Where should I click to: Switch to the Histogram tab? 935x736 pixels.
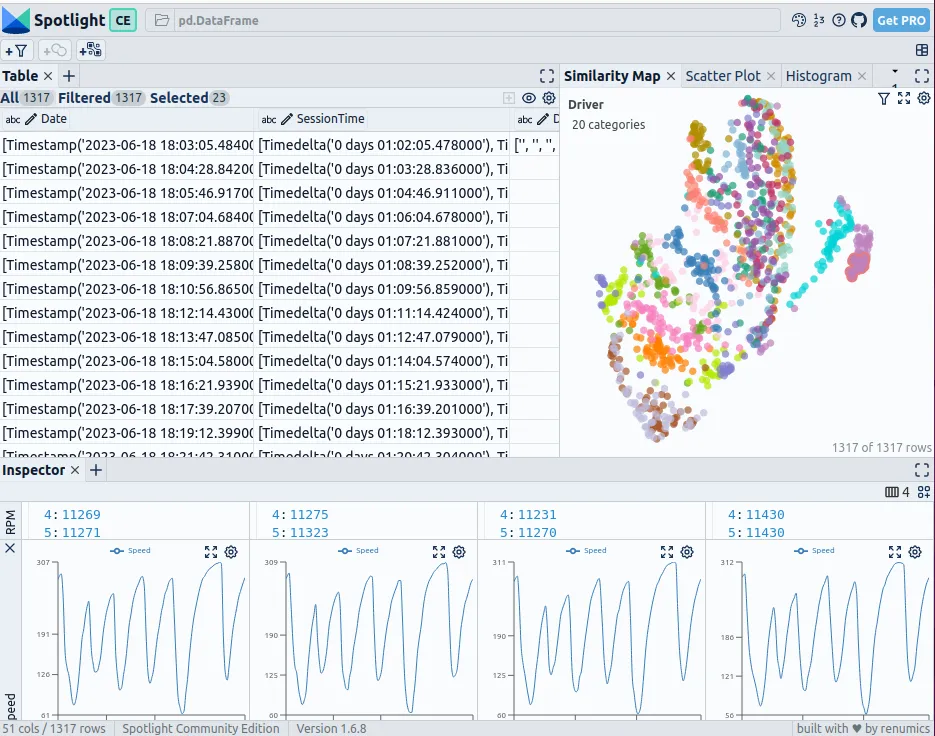click(x=818, y=76)
